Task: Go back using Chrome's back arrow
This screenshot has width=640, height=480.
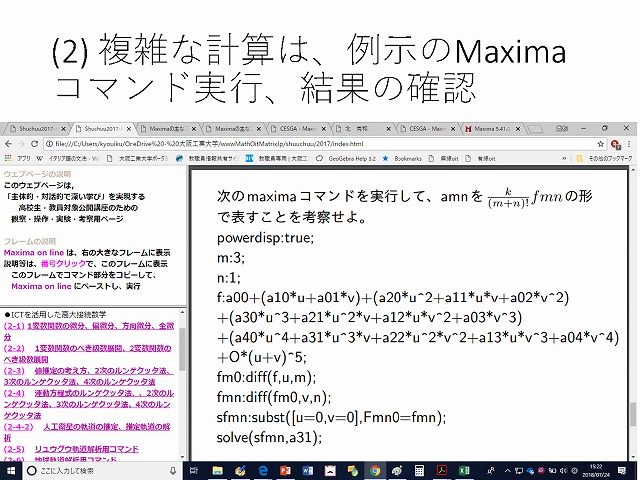Action: (x=9, y=144)
